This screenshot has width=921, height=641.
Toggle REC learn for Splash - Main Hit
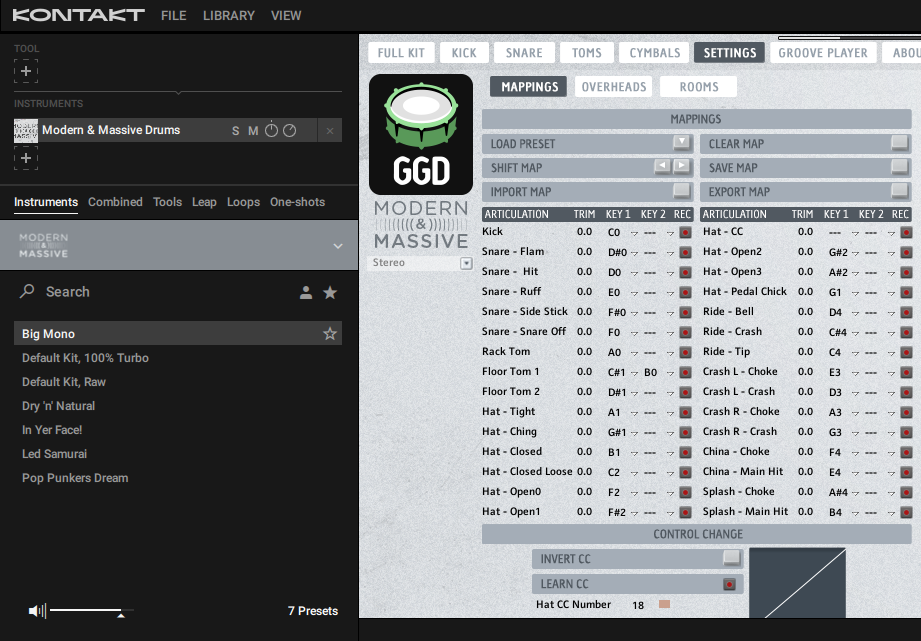click(x=906, y=512)
